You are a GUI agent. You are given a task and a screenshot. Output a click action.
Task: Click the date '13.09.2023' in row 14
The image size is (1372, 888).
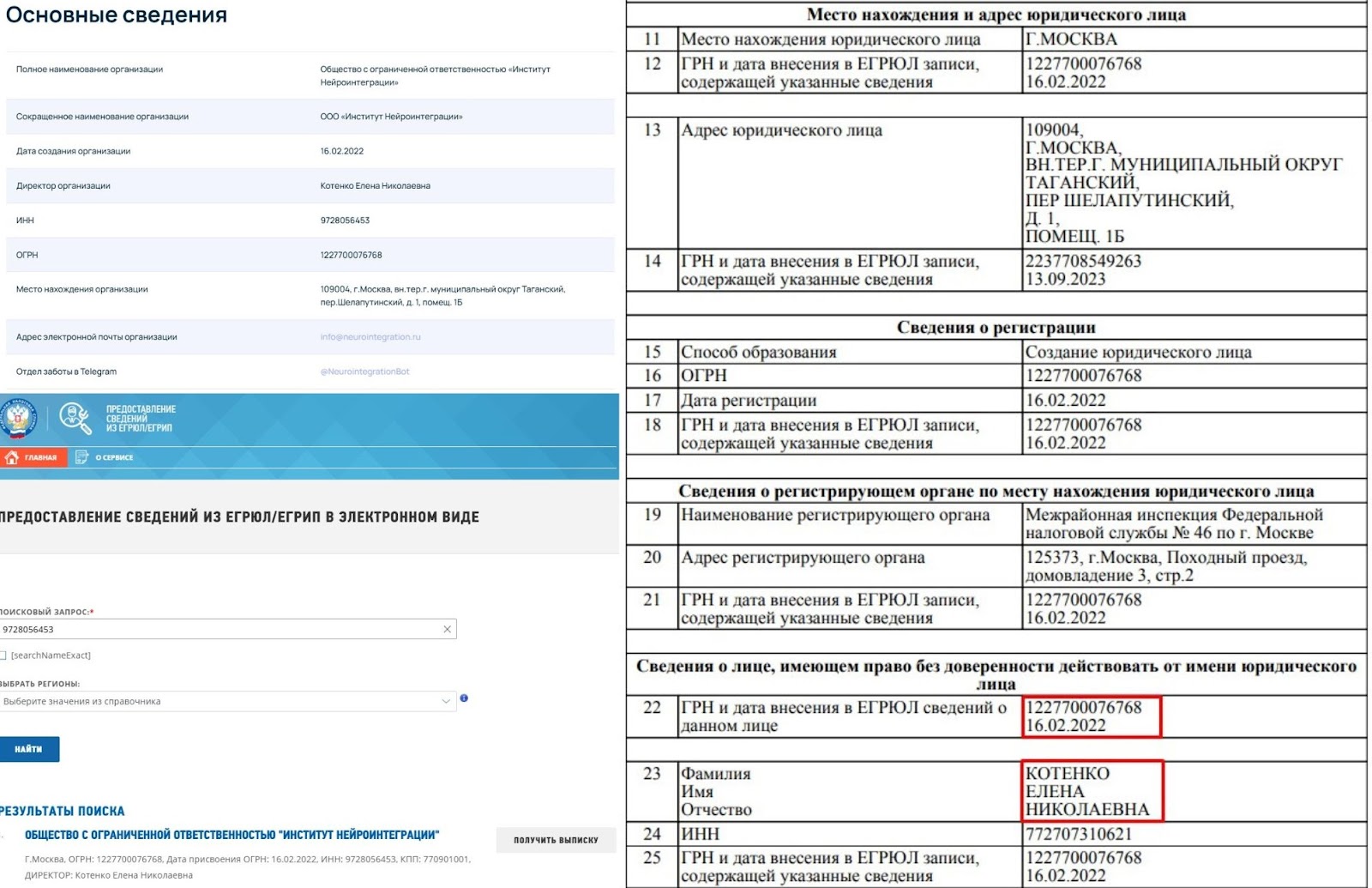[x=1065, y=279]
